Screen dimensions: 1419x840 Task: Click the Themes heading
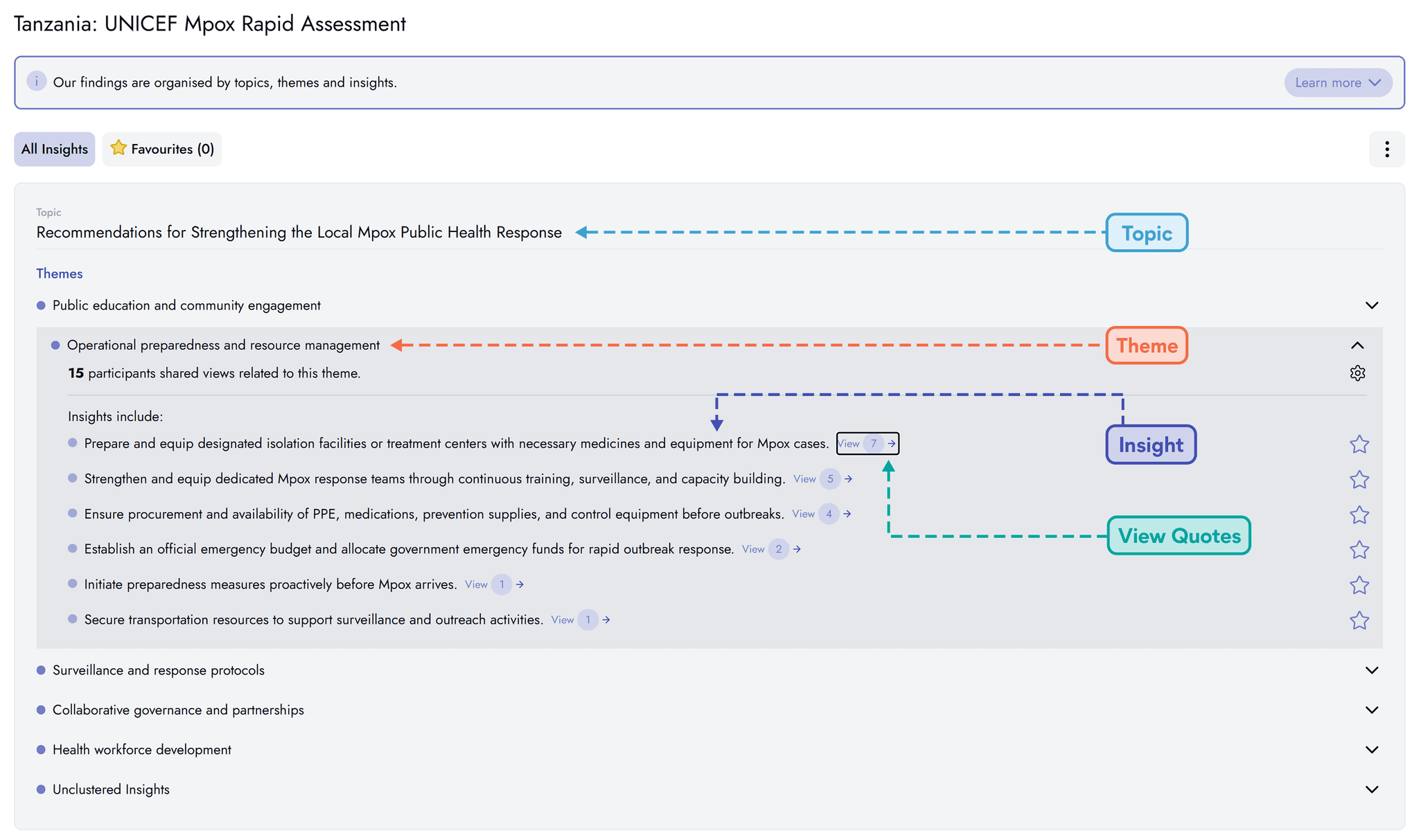pos(60,274)
